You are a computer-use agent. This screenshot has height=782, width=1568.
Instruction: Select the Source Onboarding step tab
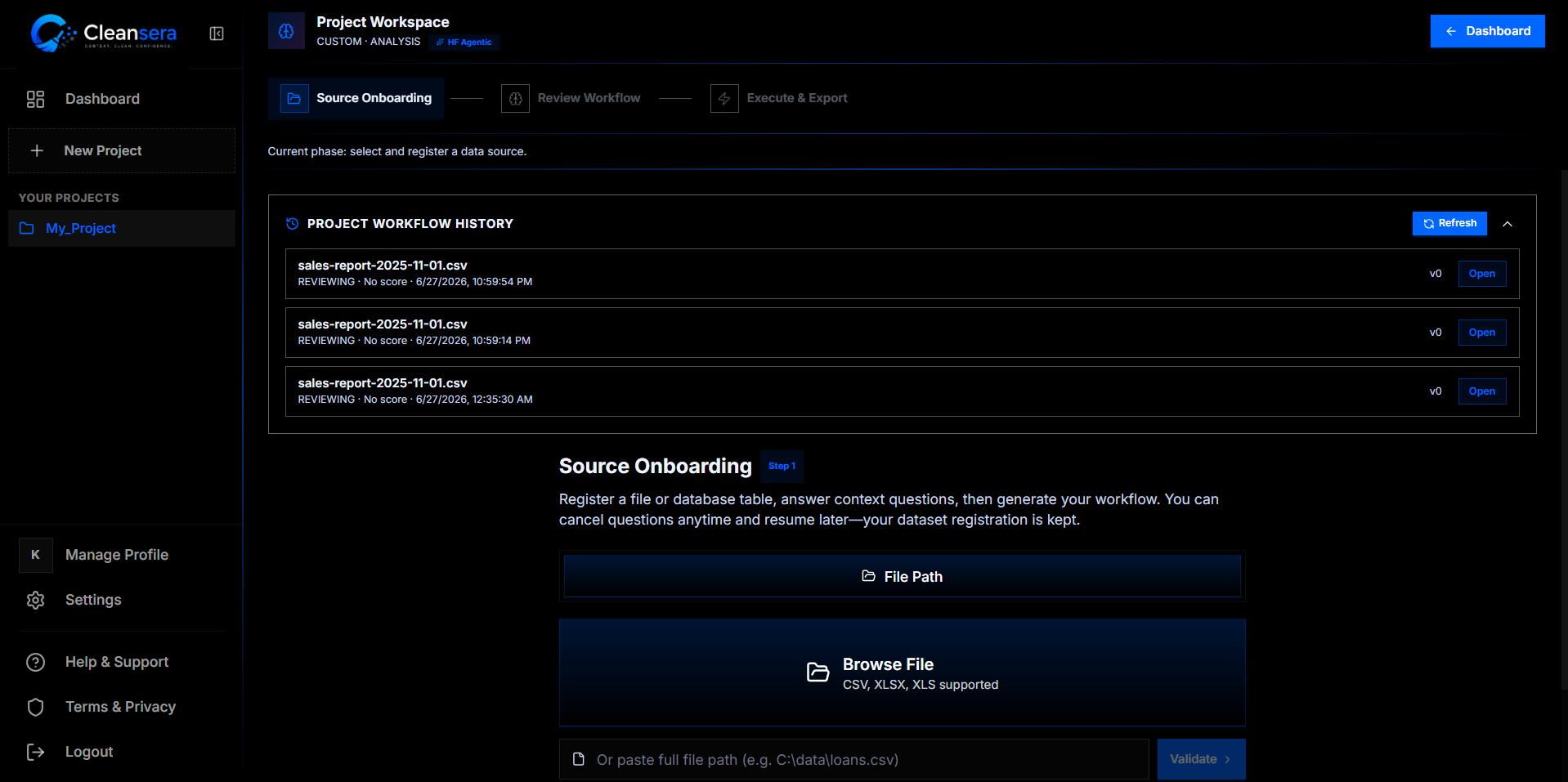point(356,98)
